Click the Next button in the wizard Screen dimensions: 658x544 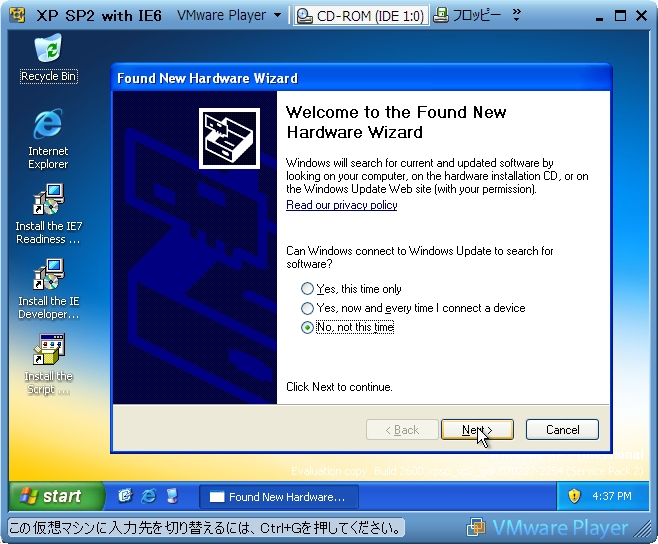477,429
